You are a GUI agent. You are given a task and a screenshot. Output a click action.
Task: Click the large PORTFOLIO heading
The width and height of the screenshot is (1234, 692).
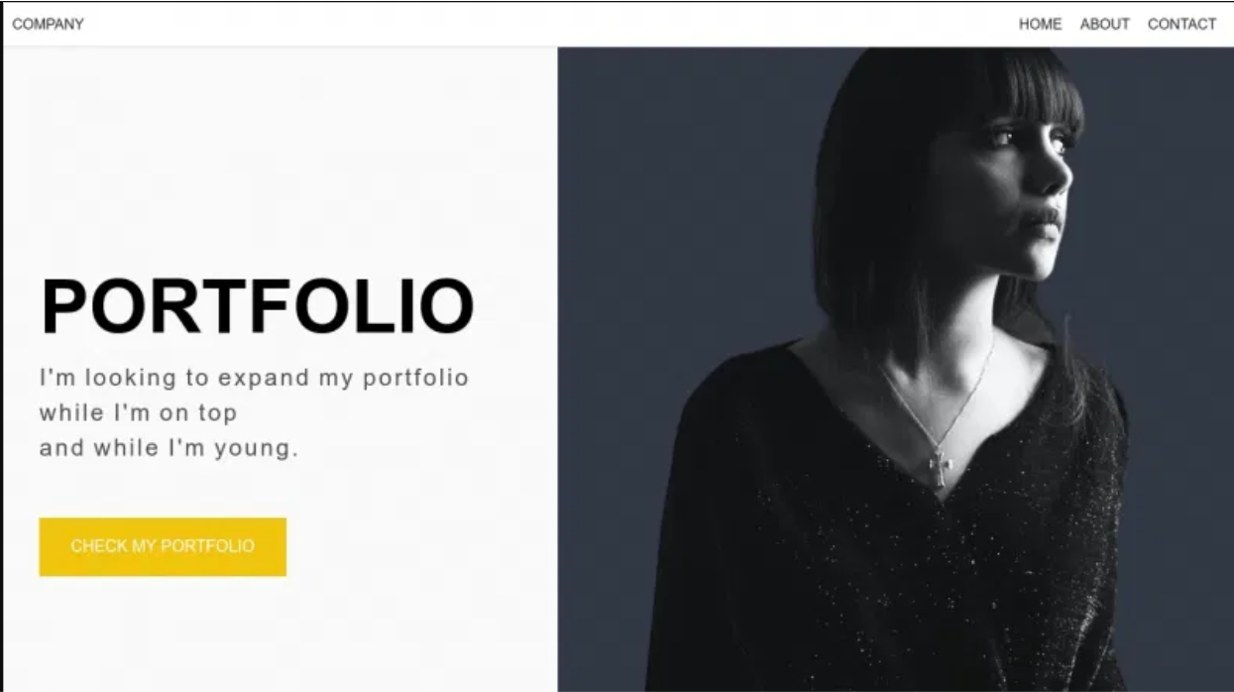click(x=257, y=306)
